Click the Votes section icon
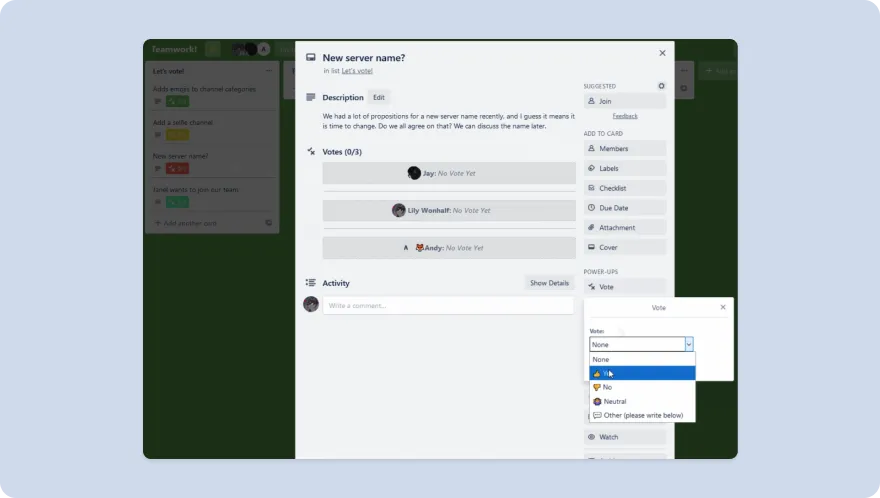880x498 pixels. tap(311, 152)
